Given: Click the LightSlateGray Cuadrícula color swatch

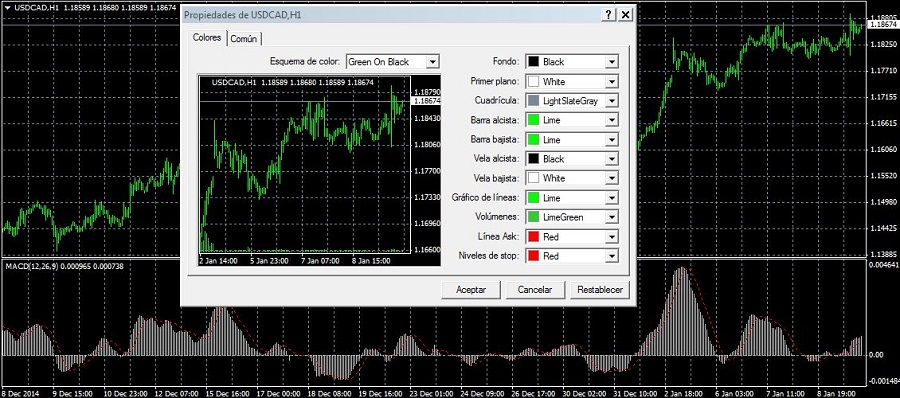Looking at the screenshot, I should (x=534, y=101).
